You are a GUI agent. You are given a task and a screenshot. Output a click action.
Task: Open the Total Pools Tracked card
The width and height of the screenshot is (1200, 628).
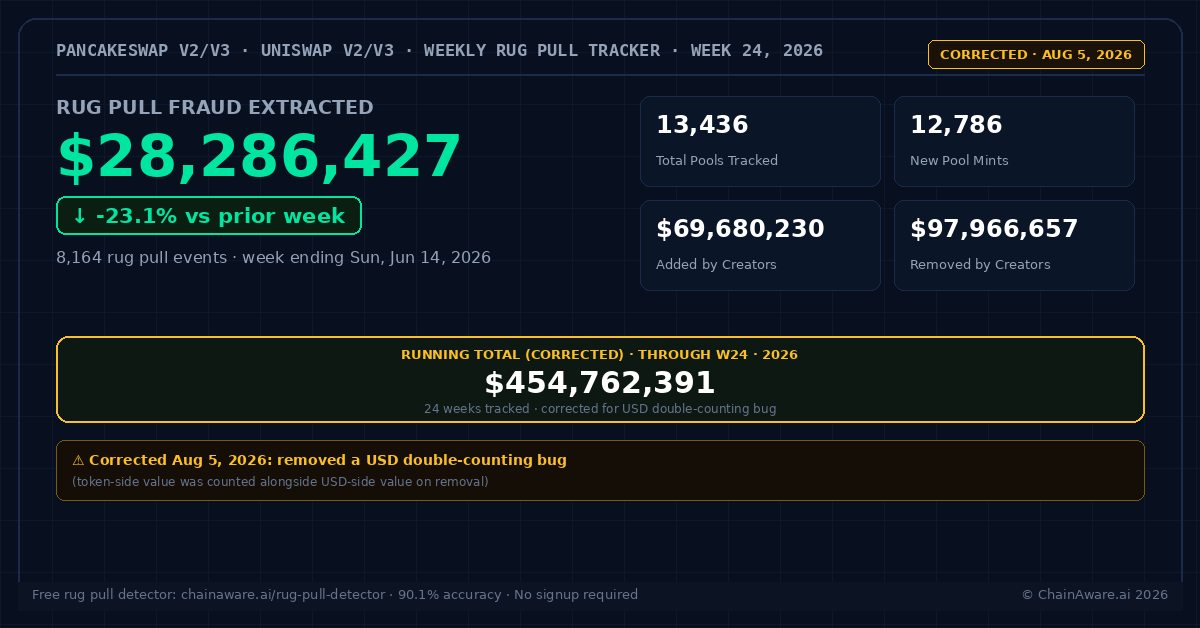(760, 141)
